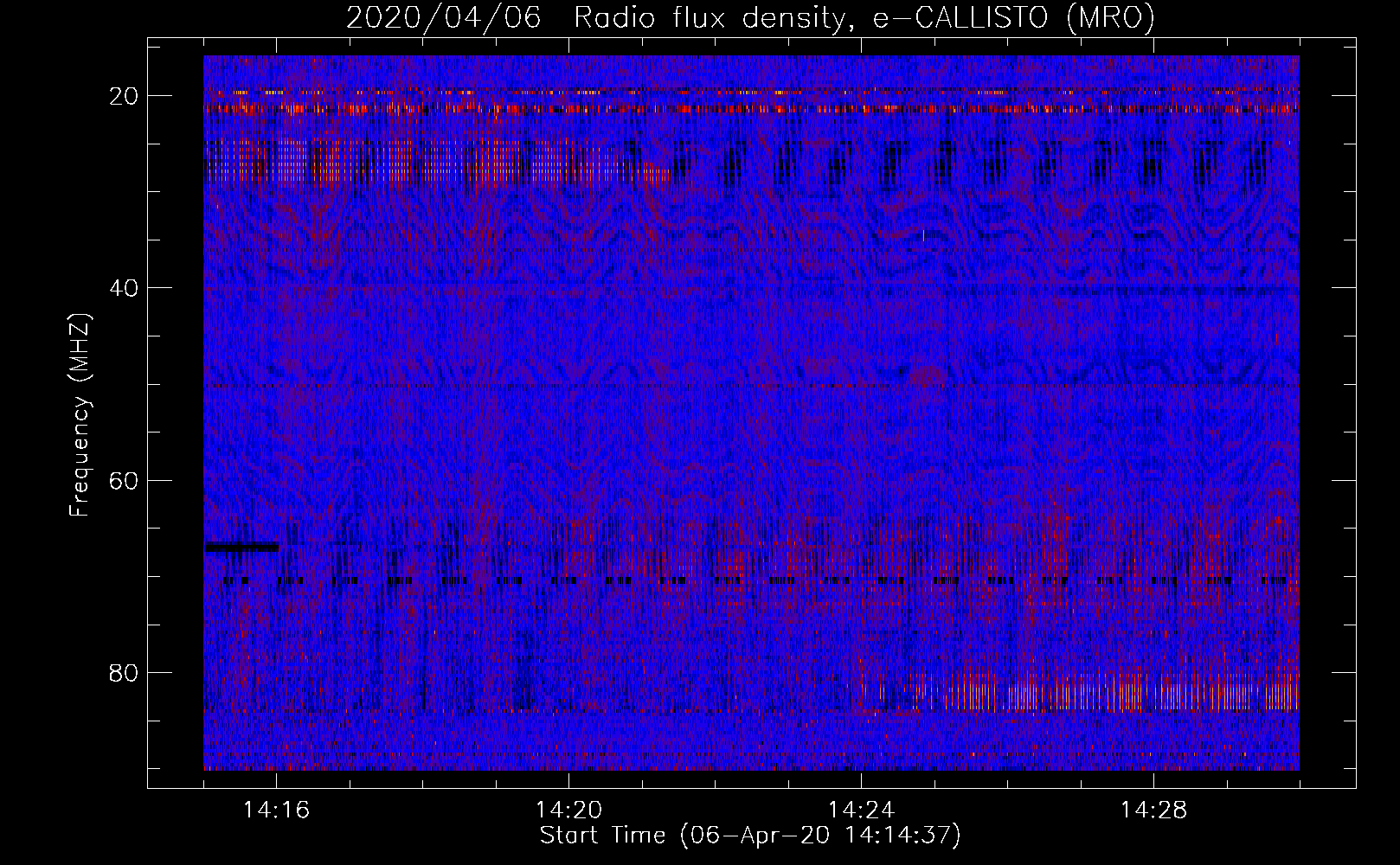The width and height of the screenshot is (1400, 865).
Task: Click the '80' frequency tick label
Action: click(x=125, y=673)
